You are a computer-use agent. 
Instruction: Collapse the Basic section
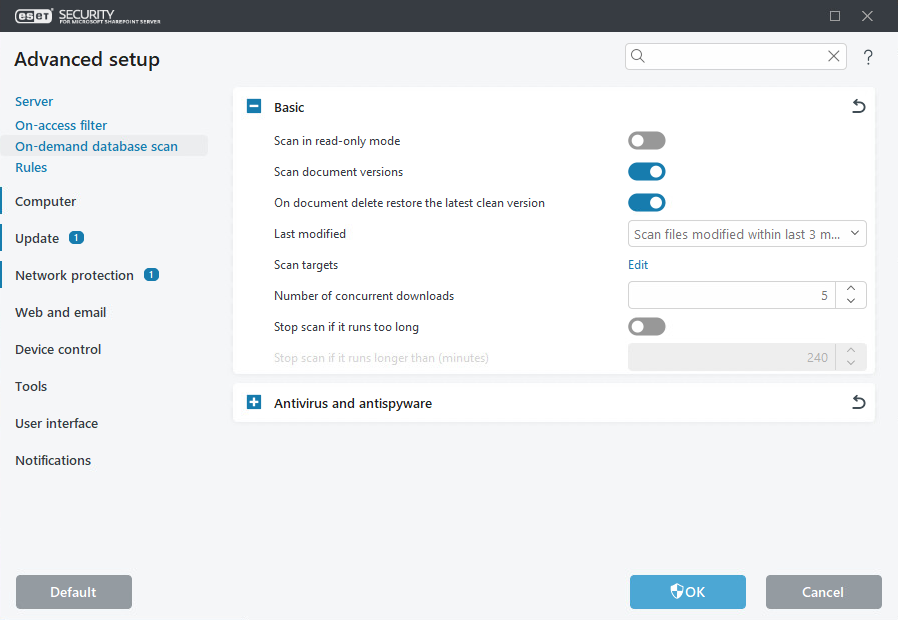253,106
